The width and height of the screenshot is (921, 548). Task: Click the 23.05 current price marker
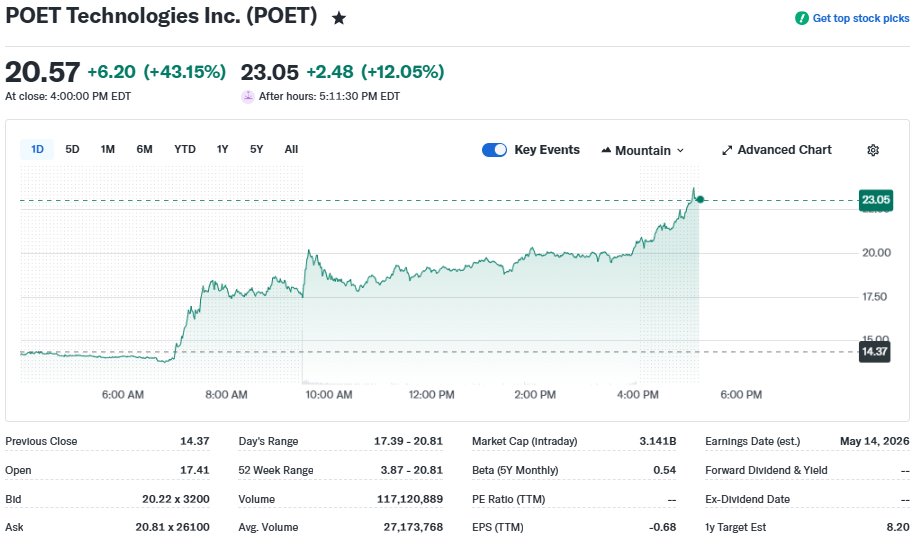click(875, 200)
